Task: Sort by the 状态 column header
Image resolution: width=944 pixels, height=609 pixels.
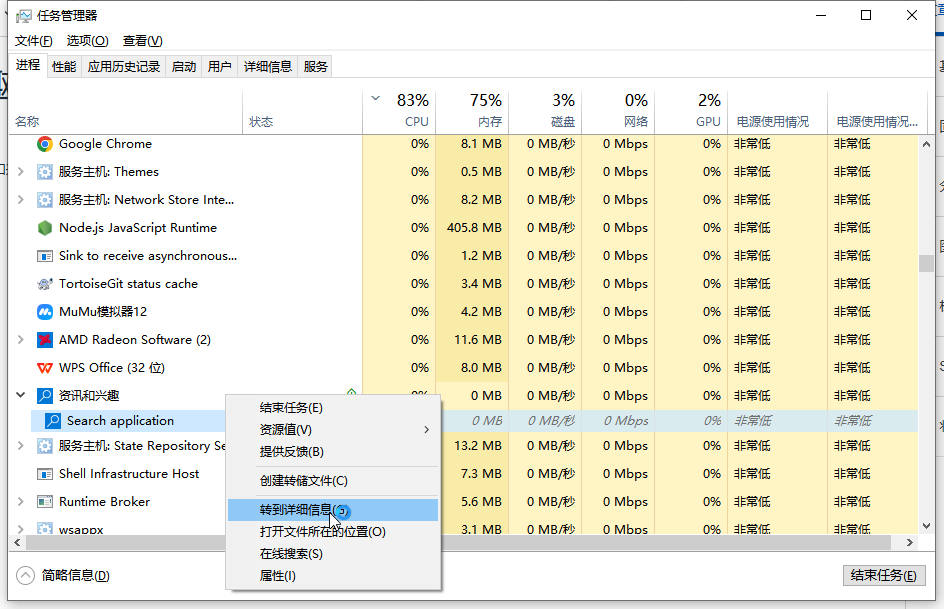Action: coord(303,113)
